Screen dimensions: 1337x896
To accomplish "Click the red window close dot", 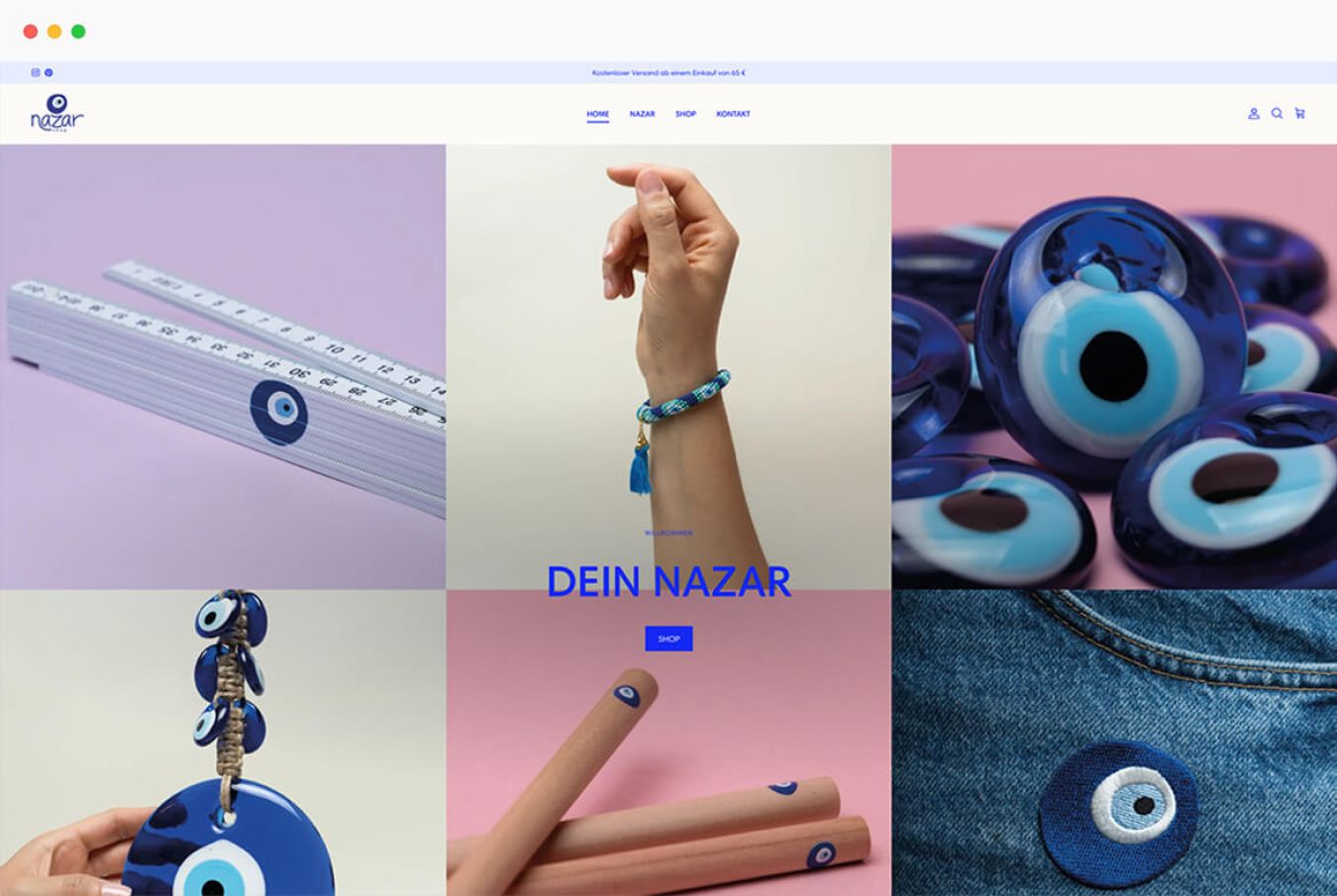I will click(31, 32).
